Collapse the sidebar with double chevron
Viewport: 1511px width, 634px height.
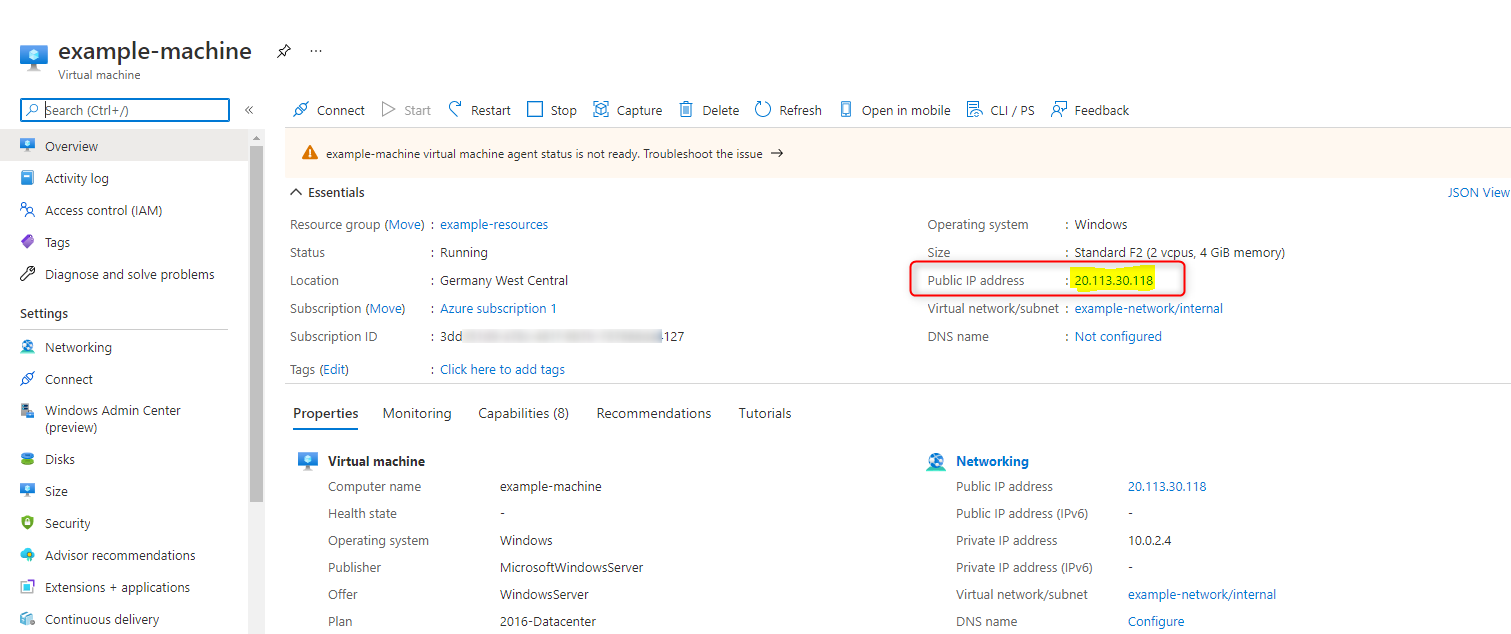point(249,110)
